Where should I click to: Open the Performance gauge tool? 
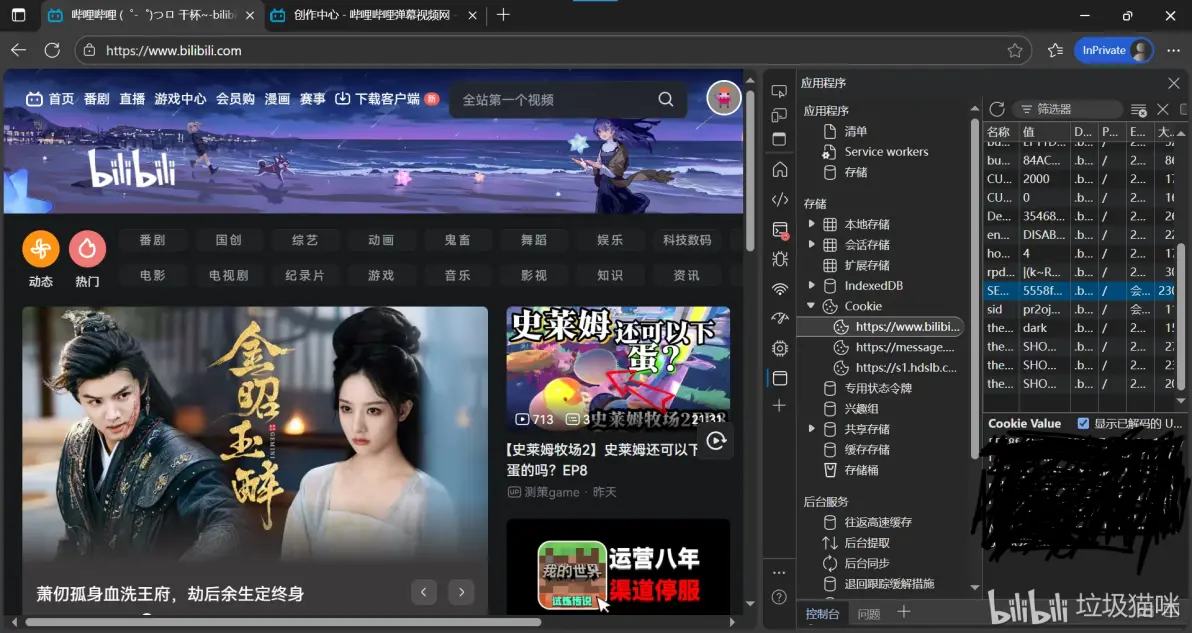(780, 318)
